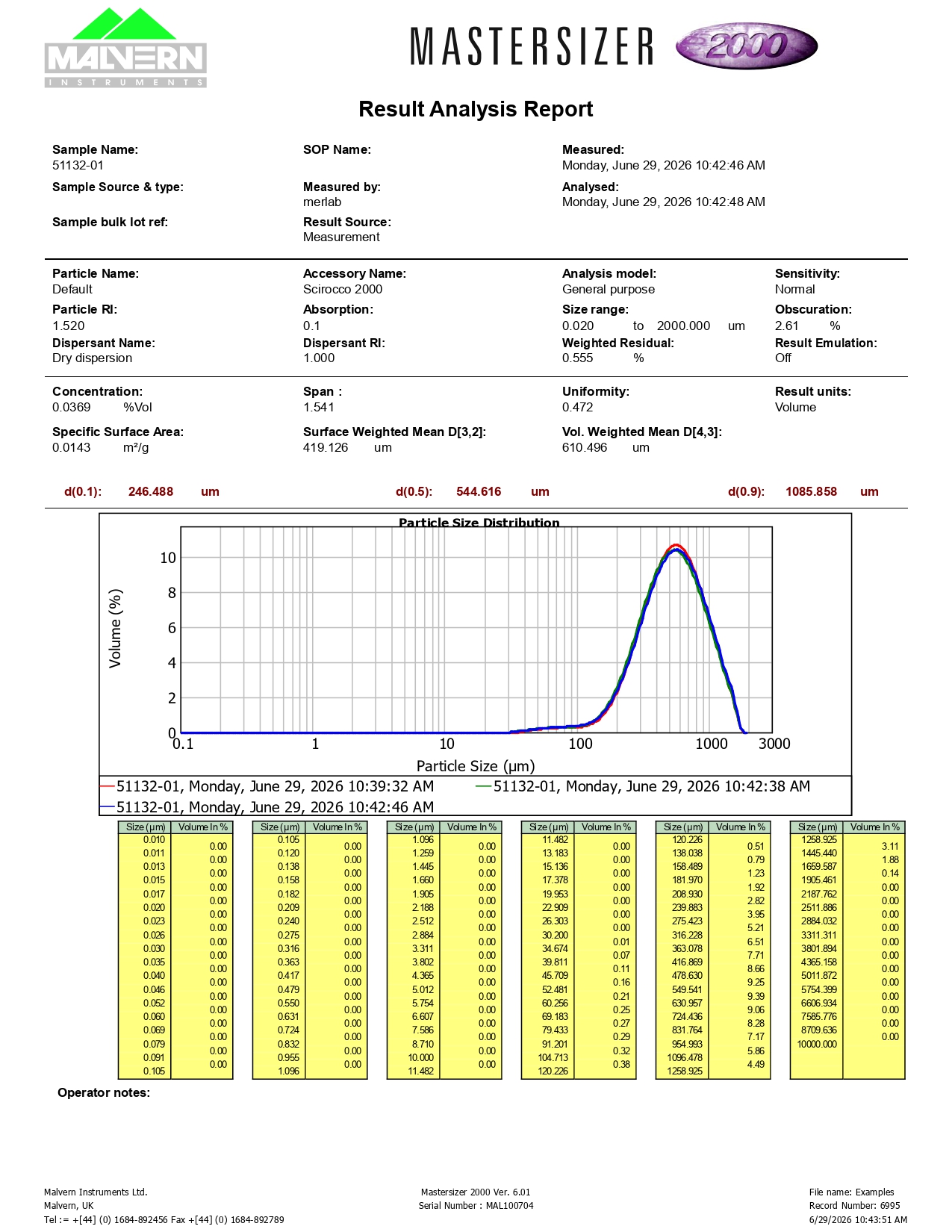Screen dimensions: 952x1232
Task: Click the d(0.9) value 1085.858
Action: [x=811, y=491]
